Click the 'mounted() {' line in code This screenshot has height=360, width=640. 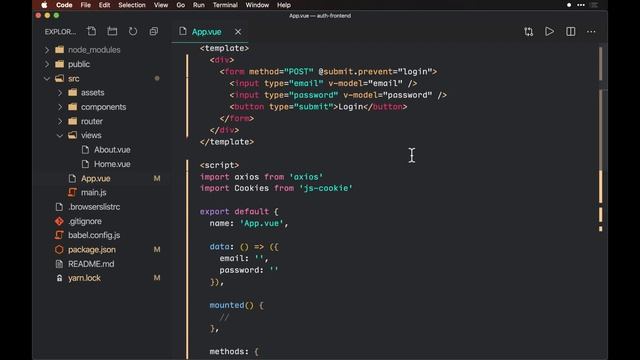pyautogui.click(x=237, y=305)
